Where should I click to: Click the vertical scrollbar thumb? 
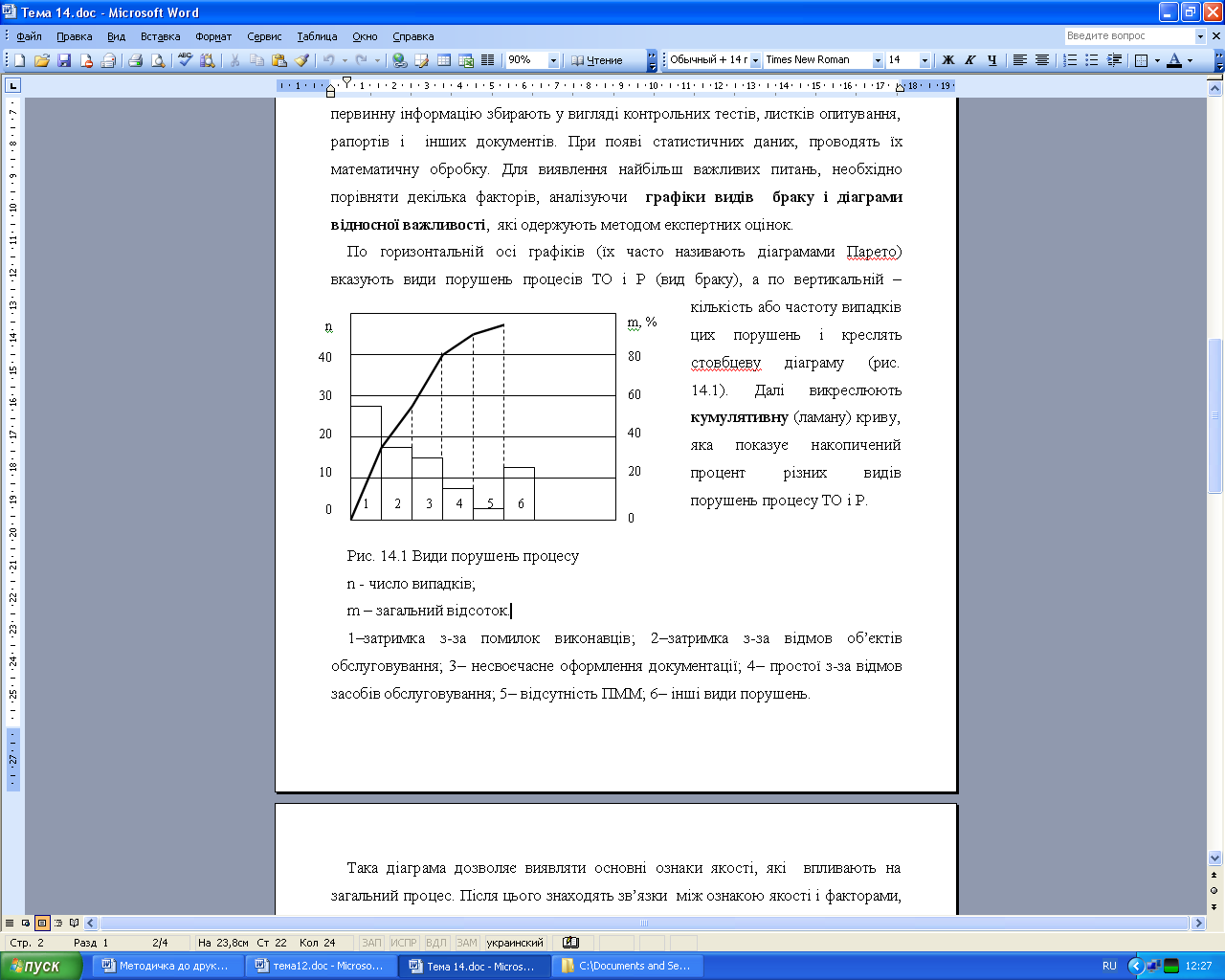pos(1215,415)
